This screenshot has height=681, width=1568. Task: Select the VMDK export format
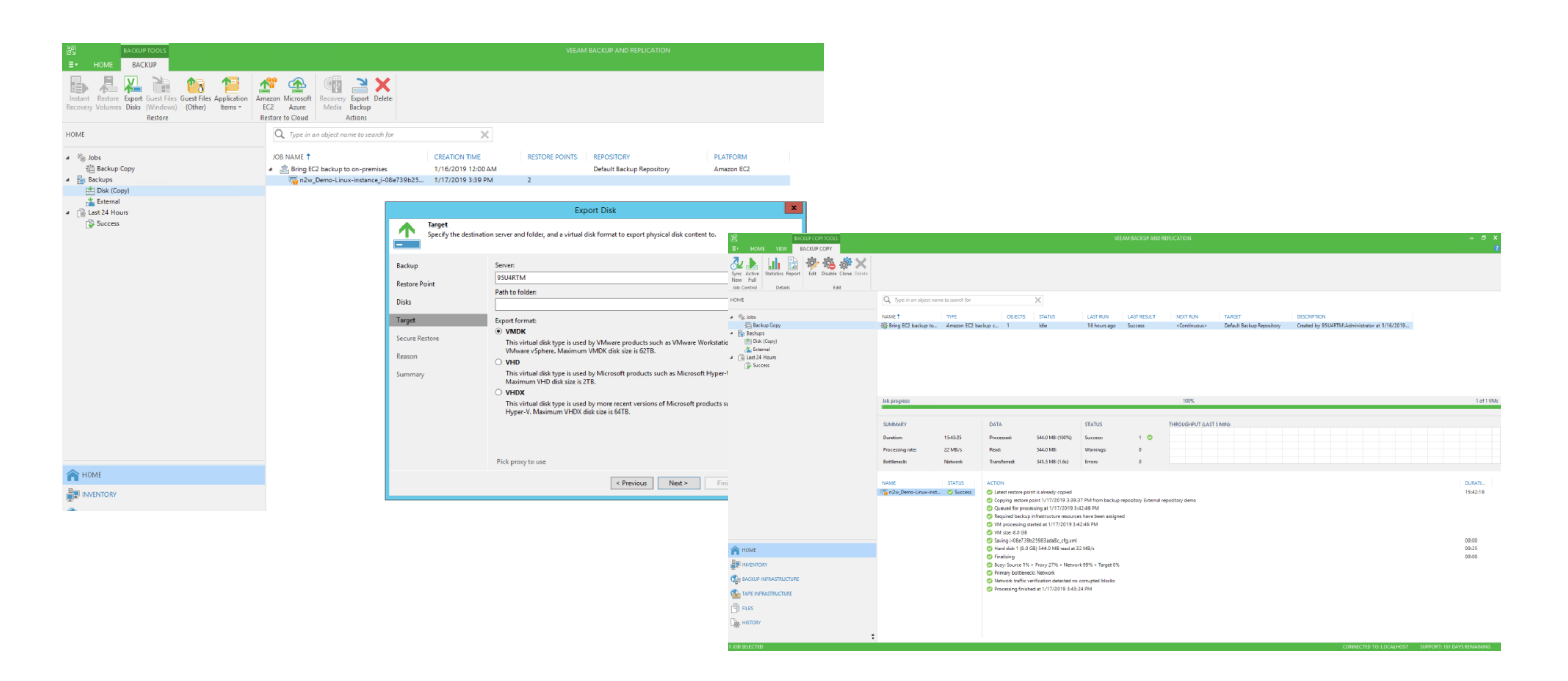click(x=498, y=331)
